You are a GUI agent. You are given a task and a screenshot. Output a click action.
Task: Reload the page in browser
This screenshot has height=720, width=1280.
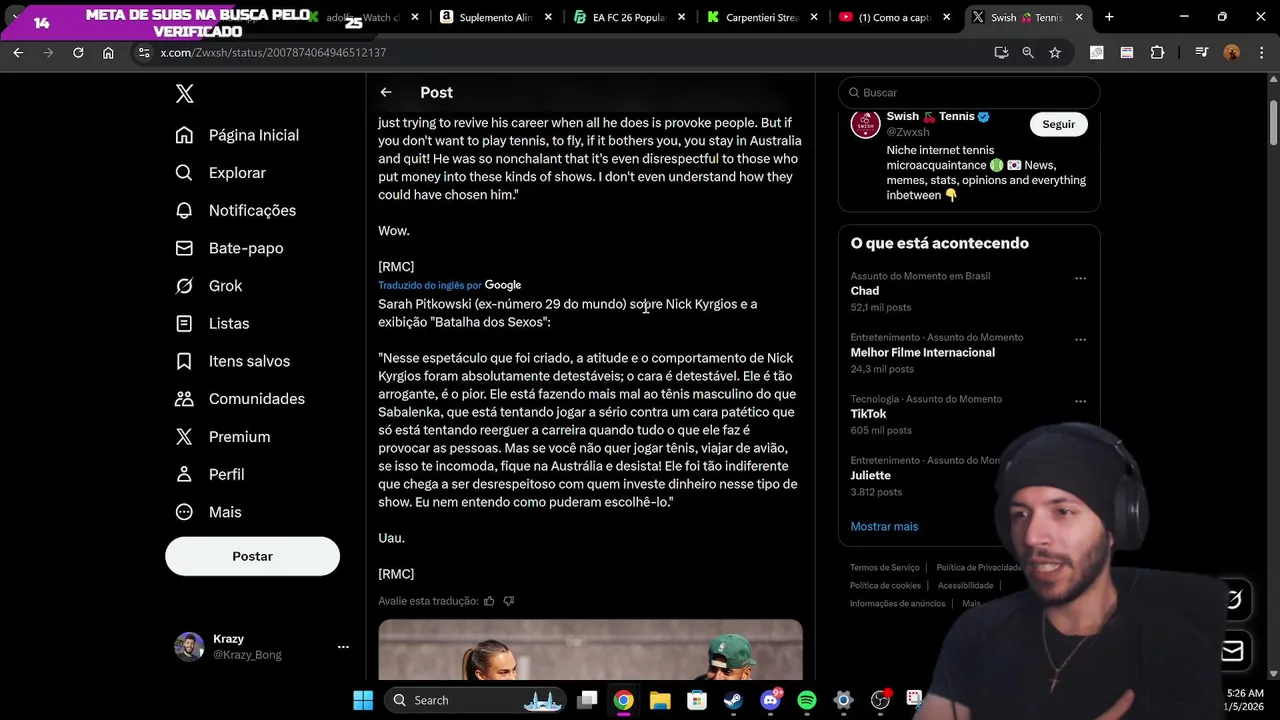click(x=78, y=52)
